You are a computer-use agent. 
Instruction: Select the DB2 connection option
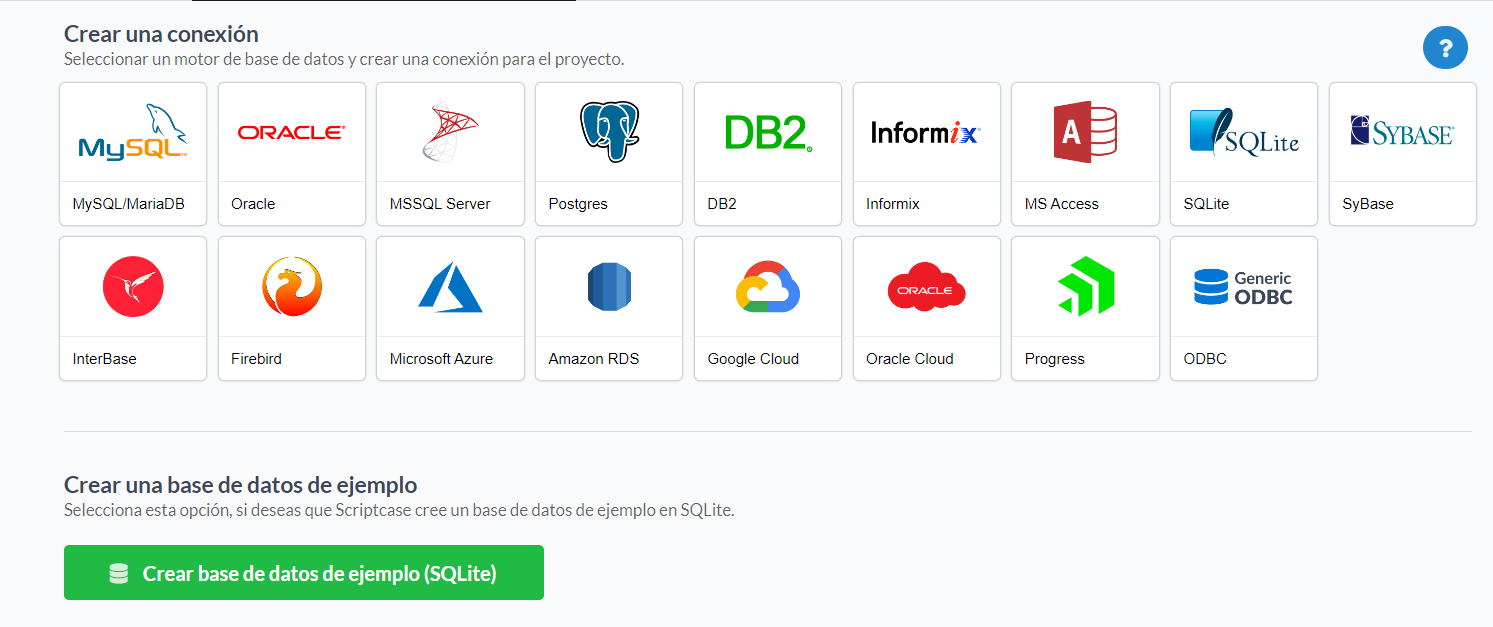[767, 154]
